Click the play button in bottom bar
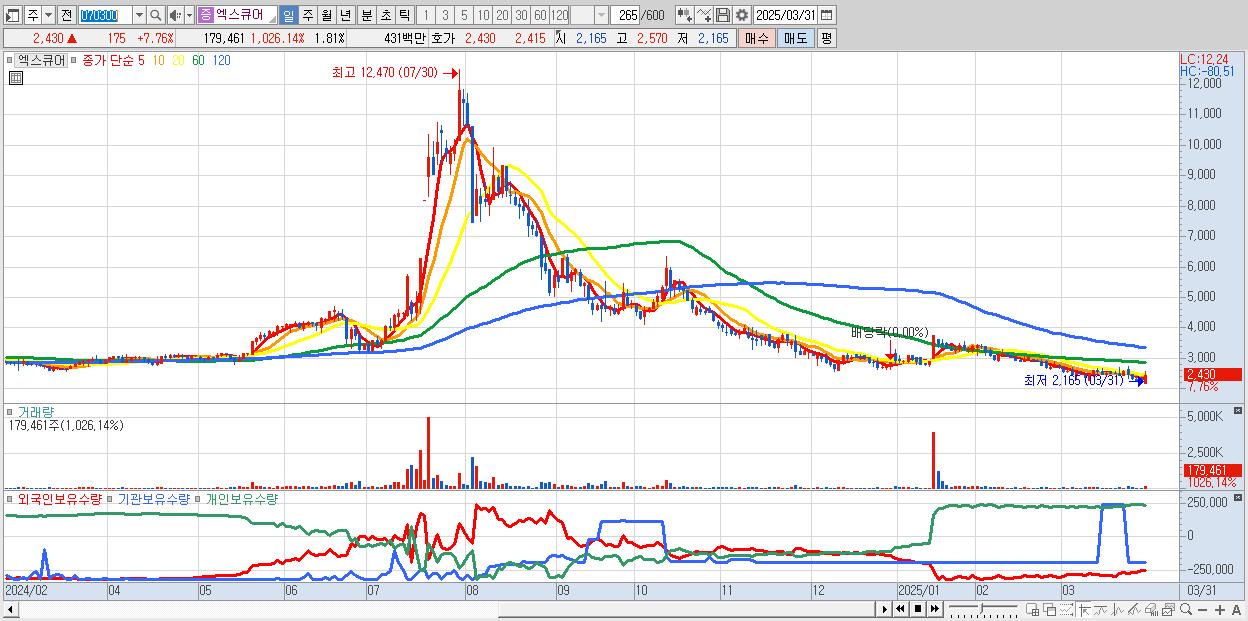 coord(885,609)
